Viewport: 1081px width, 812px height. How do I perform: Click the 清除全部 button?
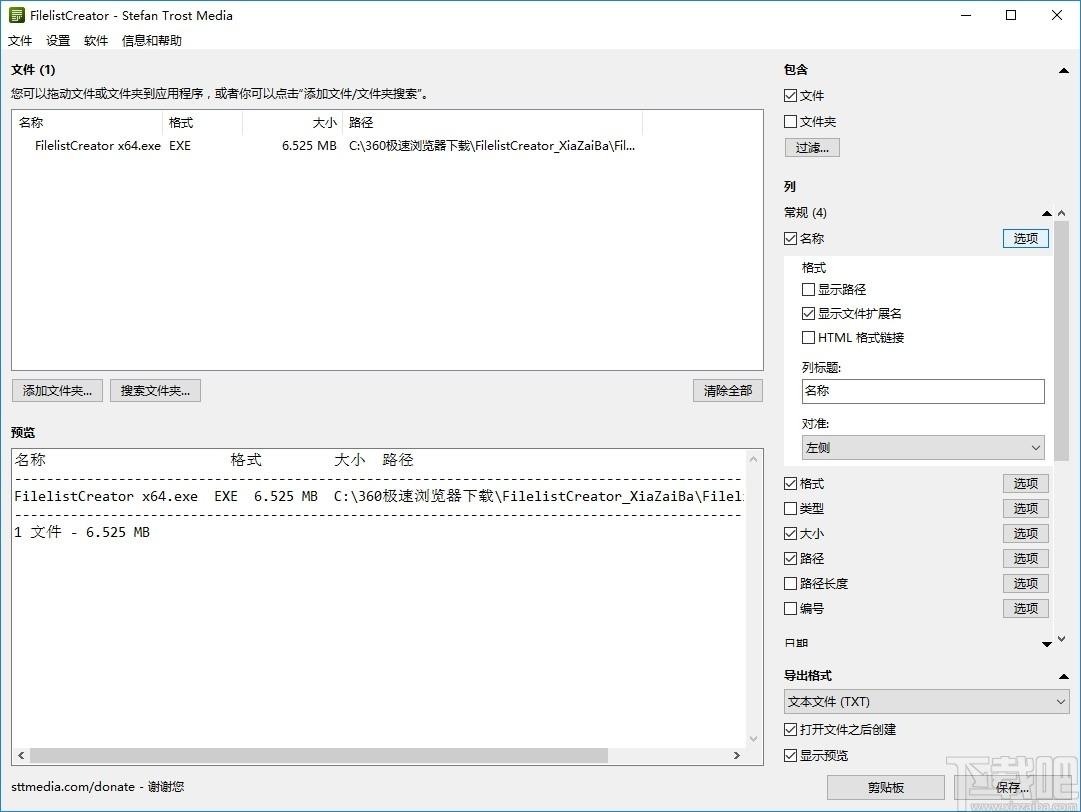(728, 391)
